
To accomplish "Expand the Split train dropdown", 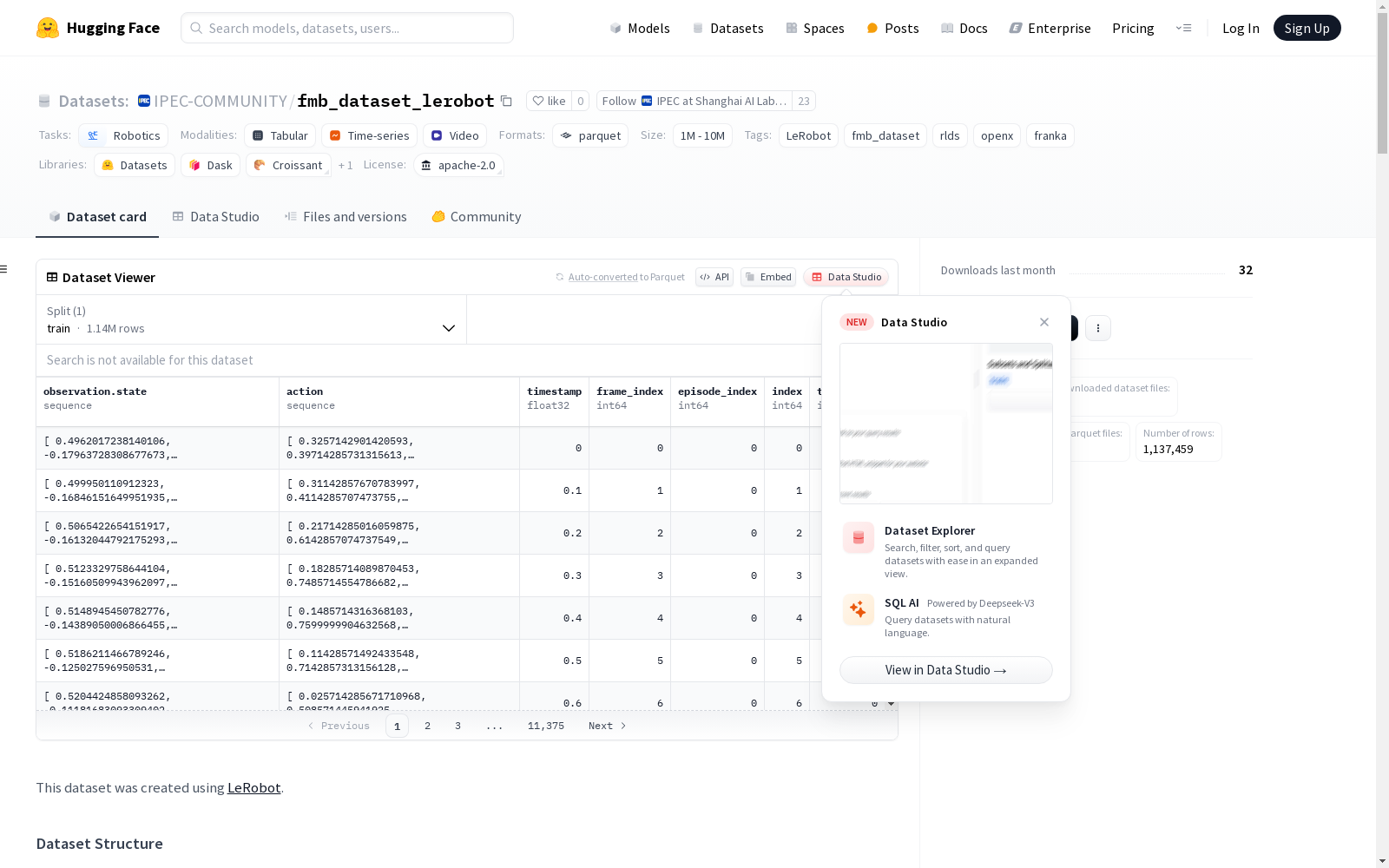I will (x=252, y=319).
